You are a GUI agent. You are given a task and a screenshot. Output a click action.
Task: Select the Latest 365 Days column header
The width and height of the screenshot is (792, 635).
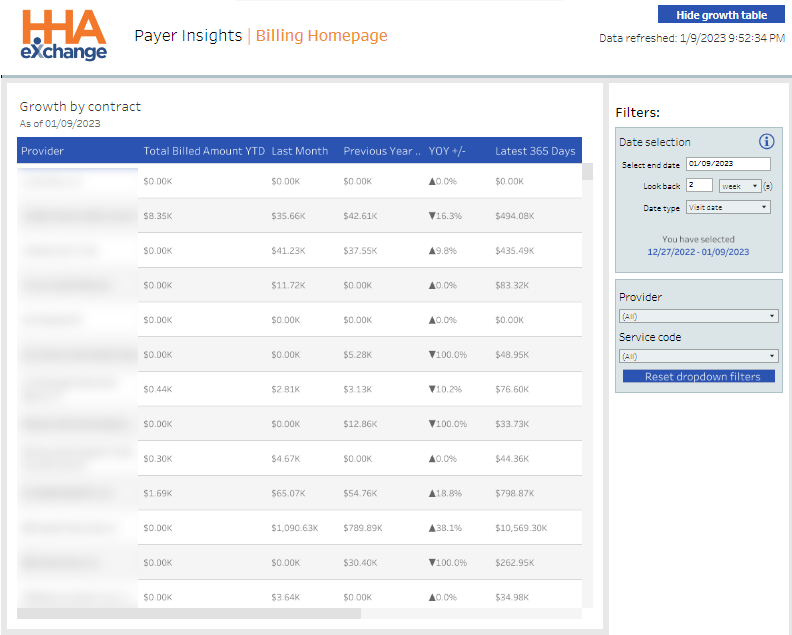point(535,151)
